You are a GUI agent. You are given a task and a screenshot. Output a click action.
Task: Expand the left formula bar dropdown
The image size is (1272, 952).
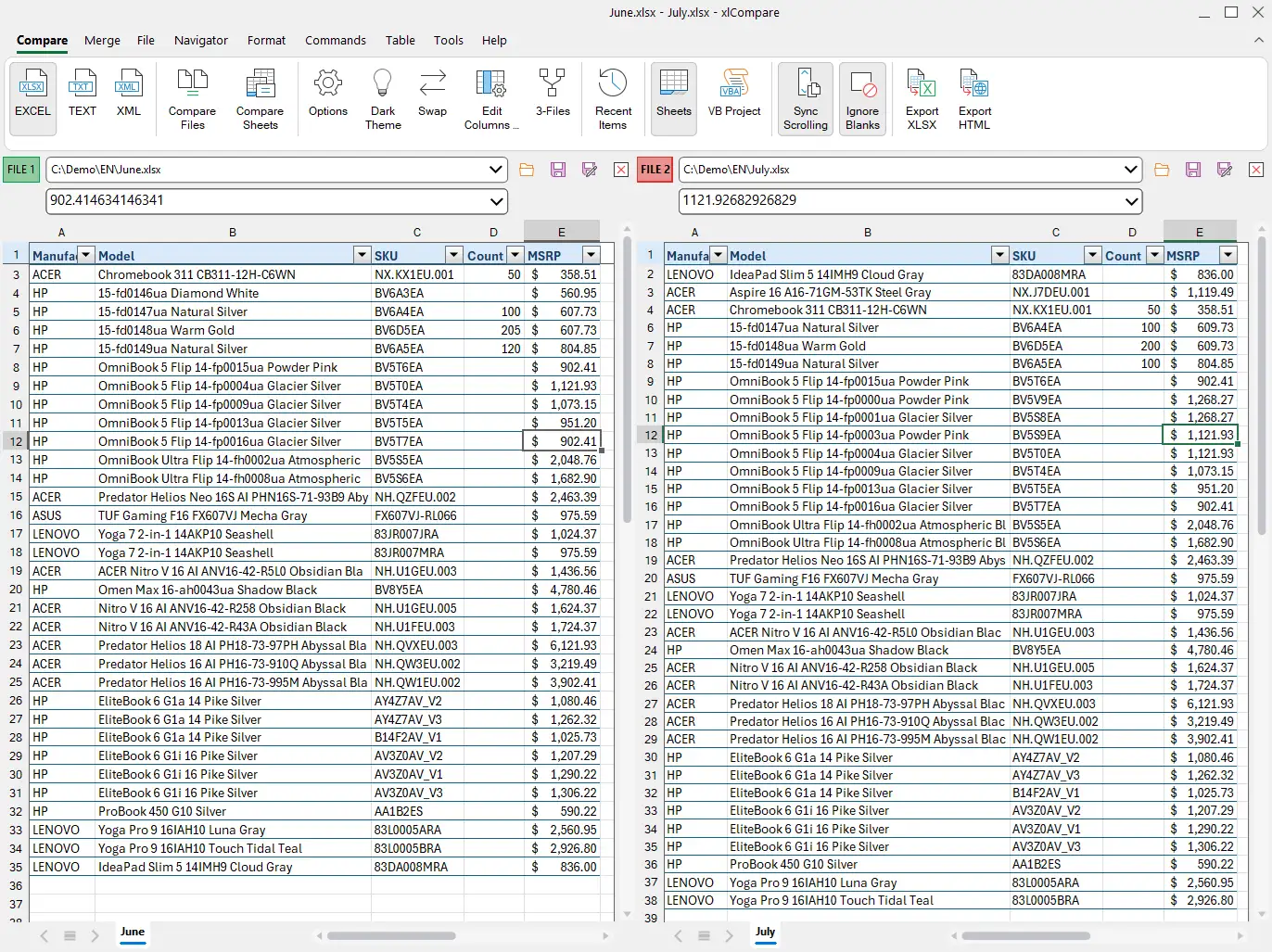pyautogui.click(x=496, y=201)
